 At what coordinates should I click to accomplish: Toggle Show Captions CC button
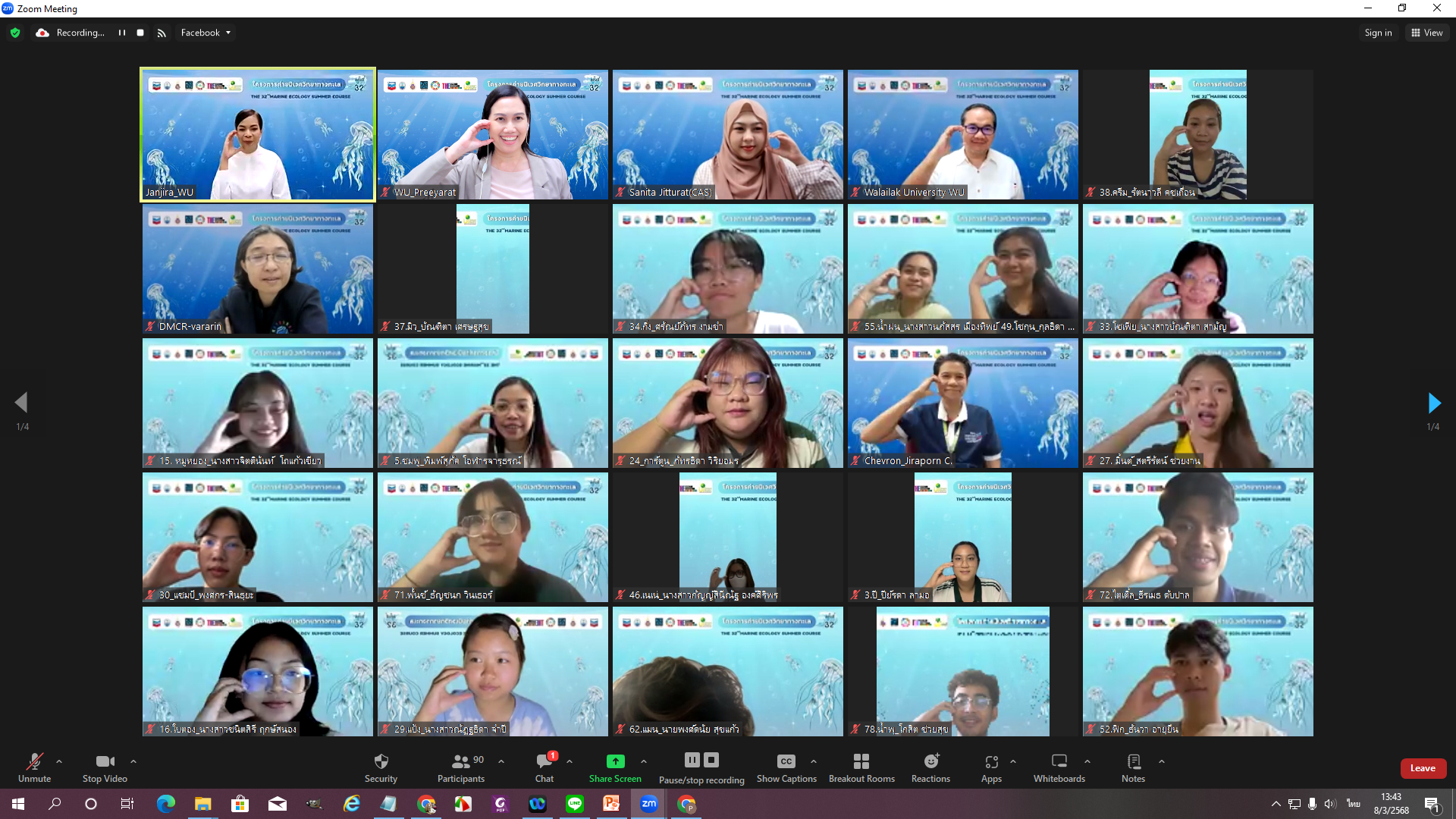[x=786, y=761]
